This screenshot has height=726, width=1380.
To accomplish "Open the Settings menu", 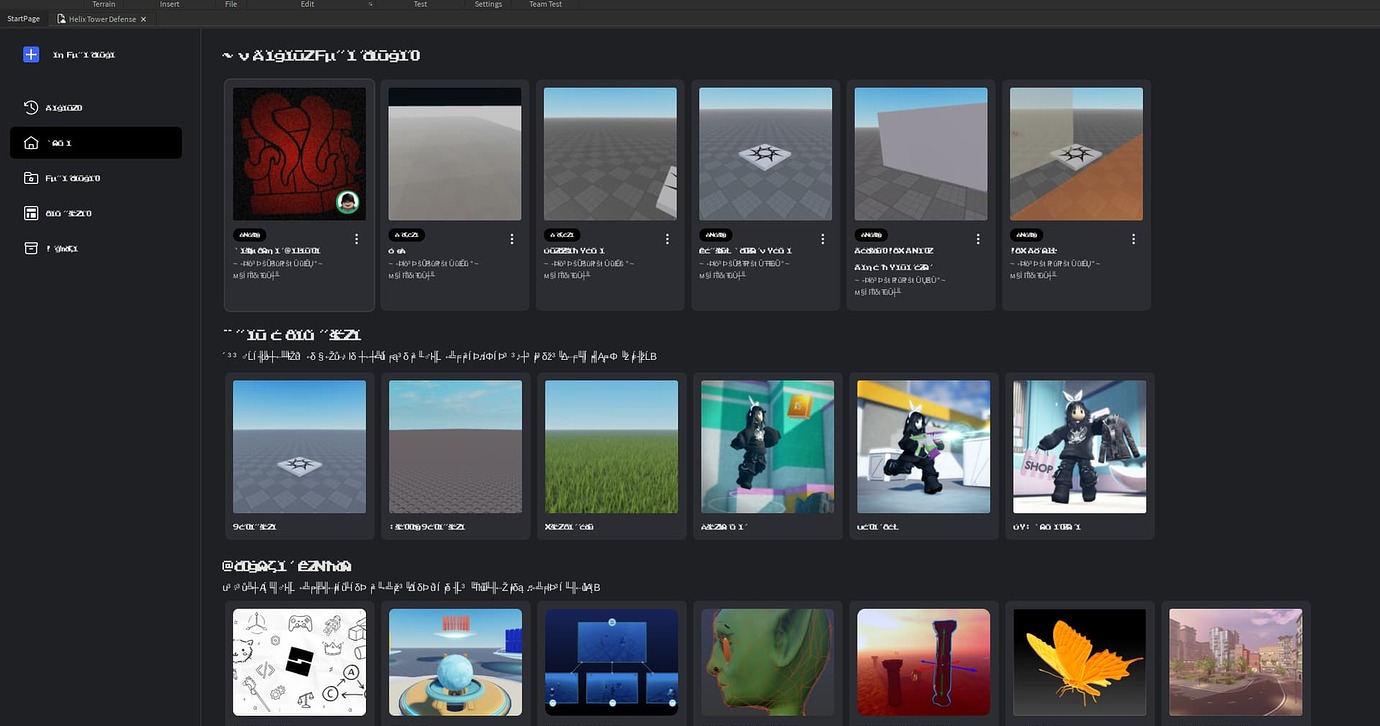I will pos(488,4).
